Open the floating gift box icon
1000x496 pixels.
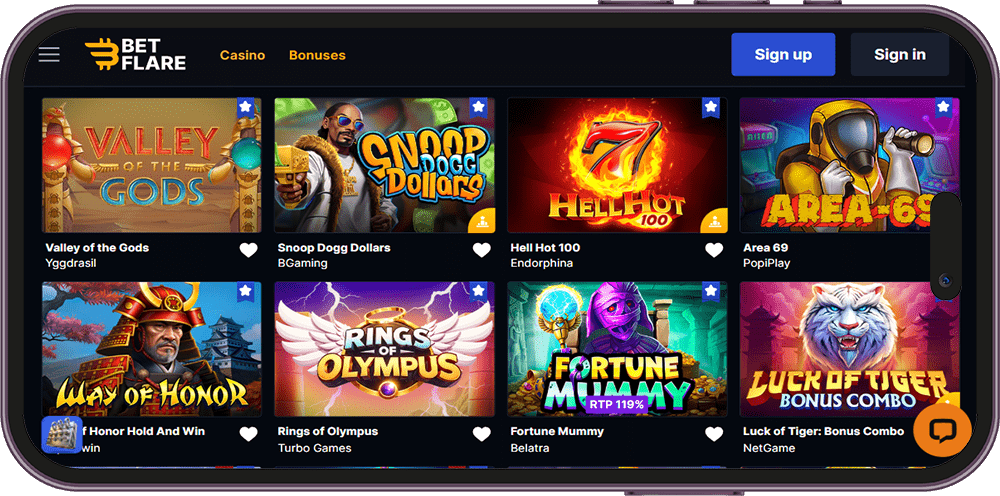coord(62,435)
